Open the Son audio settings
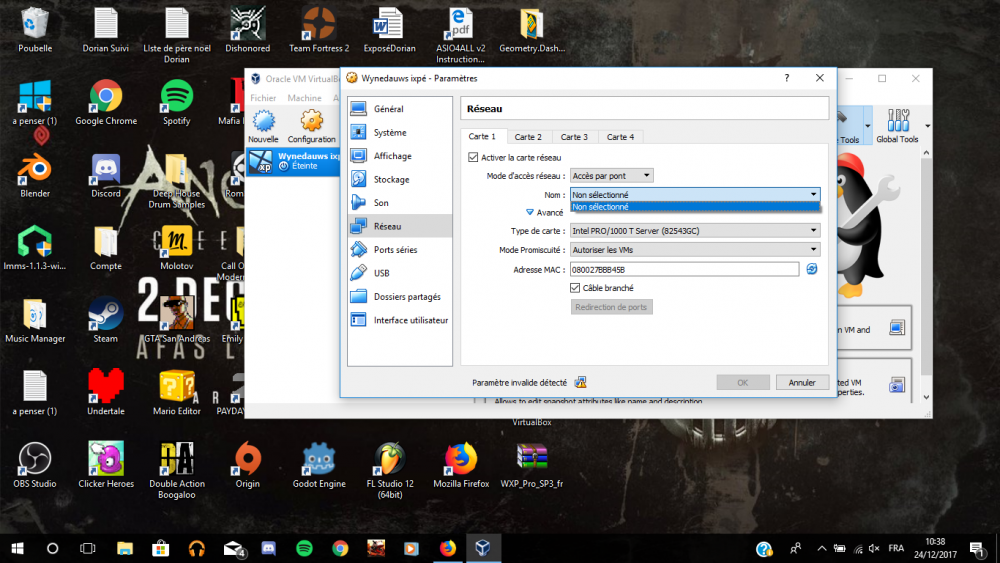The height and width of the screenshot is (563, 1000). pos(381,203)
